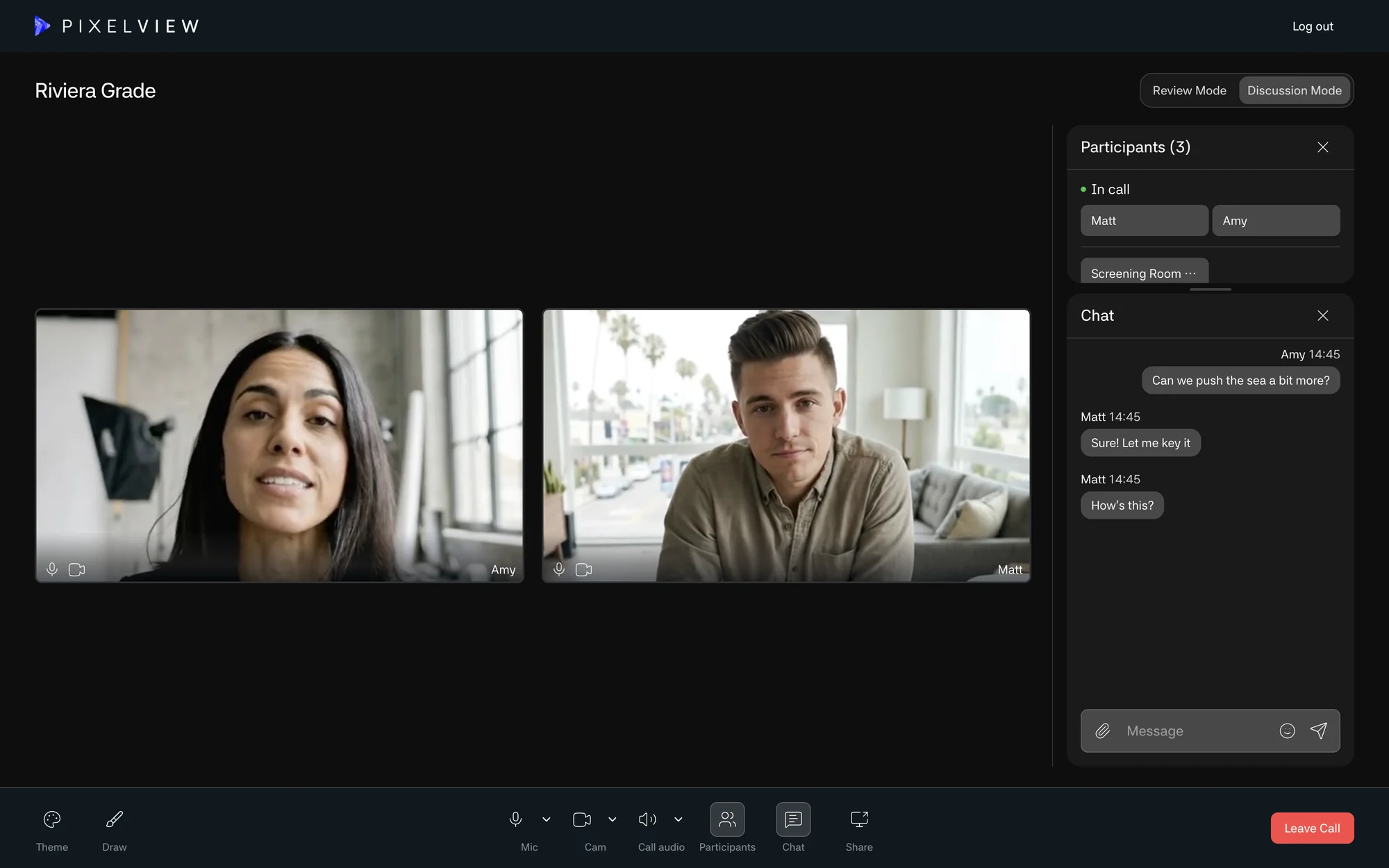Click the "Can we push the sea a bit more?" message

pyautogui.click(x=1240, y=381)
